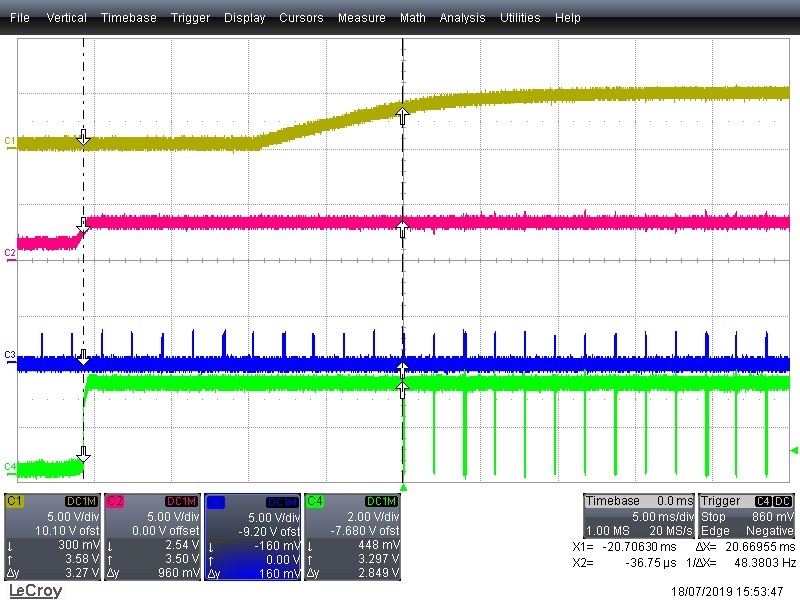Click the C2 DC1M coupling badge
Viewport: 800px width, 600px height.
[182, 502]
